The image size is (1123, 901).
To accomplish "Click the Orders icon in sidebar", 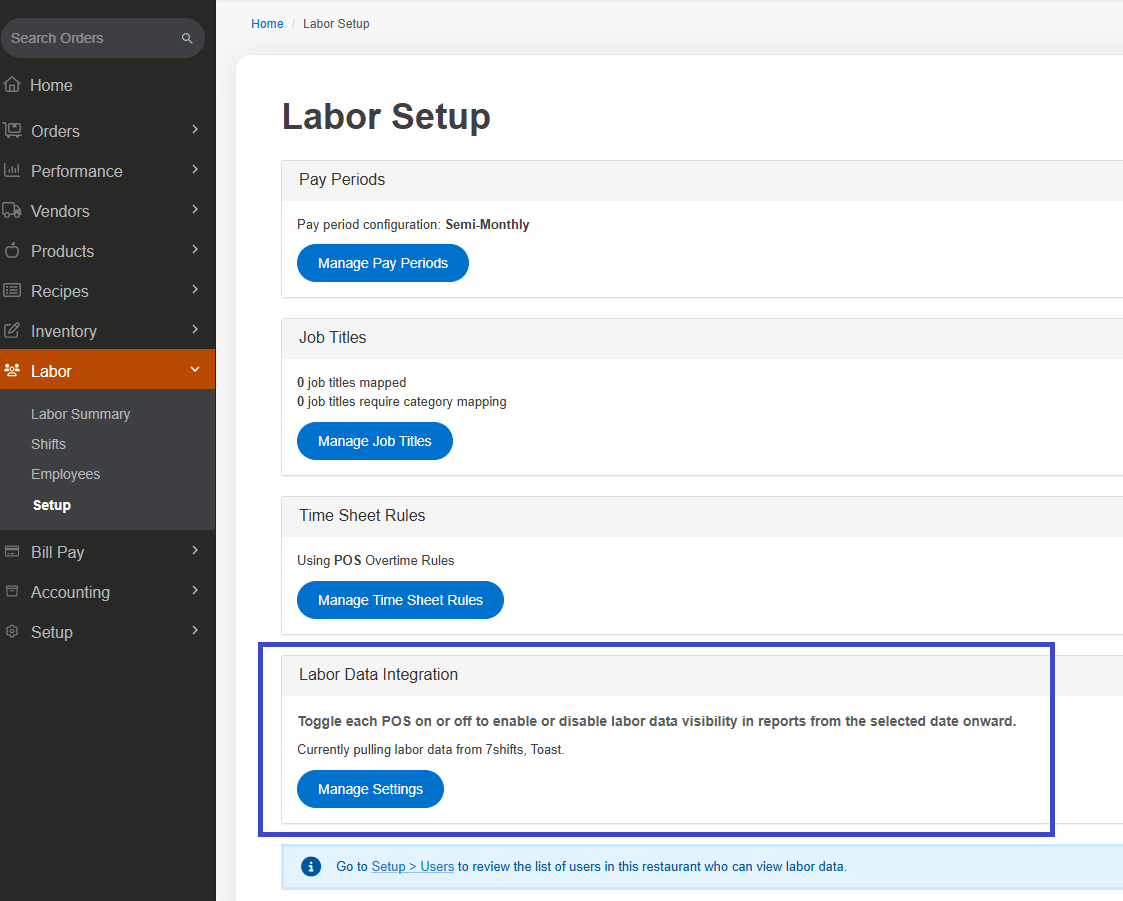I will 13,131.
